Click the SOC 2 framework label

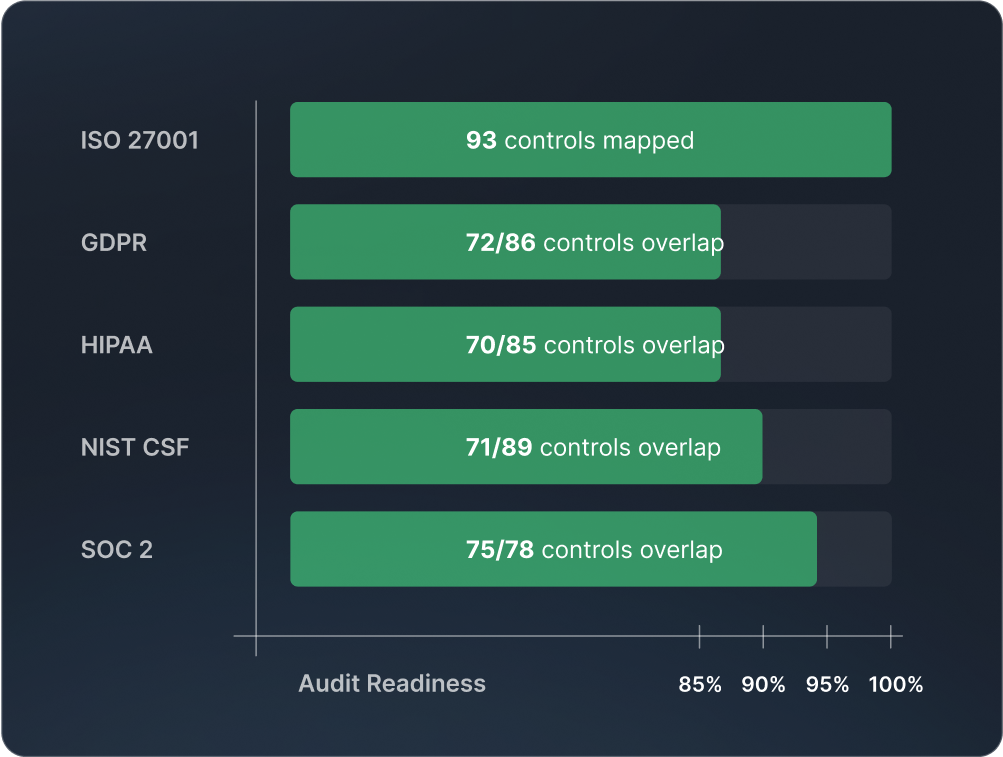point(116,550)
